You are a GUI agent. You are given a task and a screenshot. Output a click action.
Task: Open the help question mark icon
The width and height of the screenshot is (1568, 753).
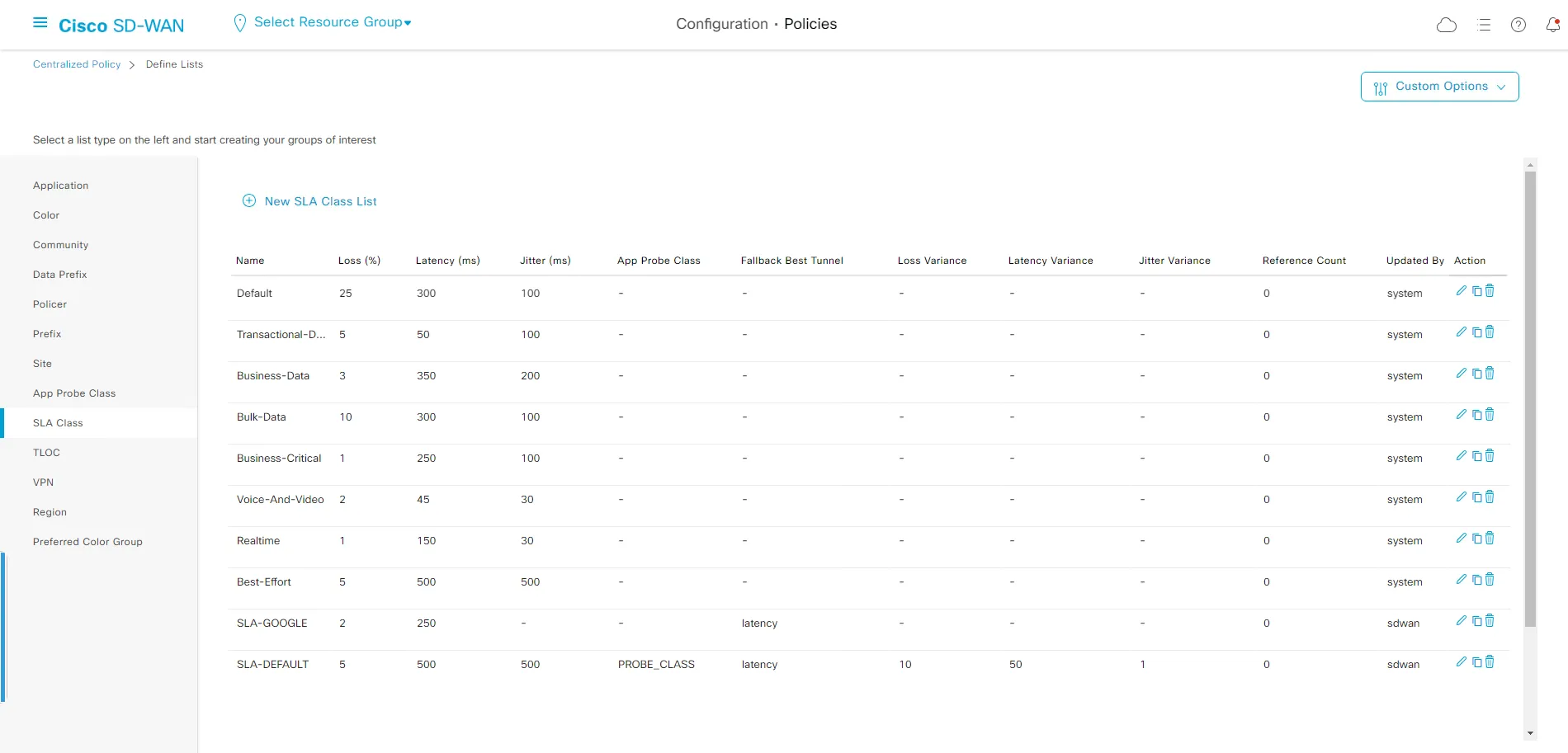(x=1518, y=25)
